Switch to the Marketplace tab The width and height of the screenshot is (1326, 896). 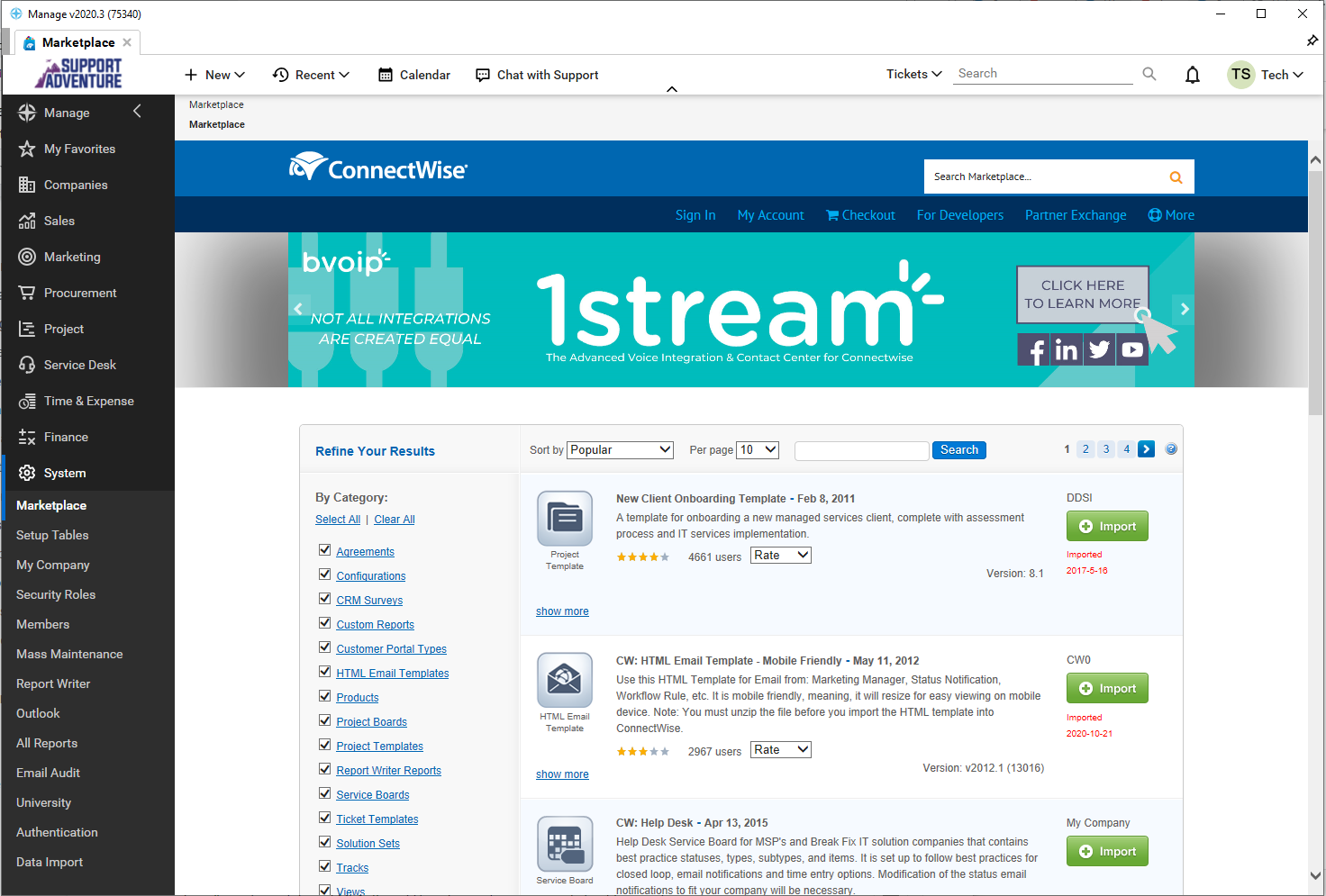[77, 42]
